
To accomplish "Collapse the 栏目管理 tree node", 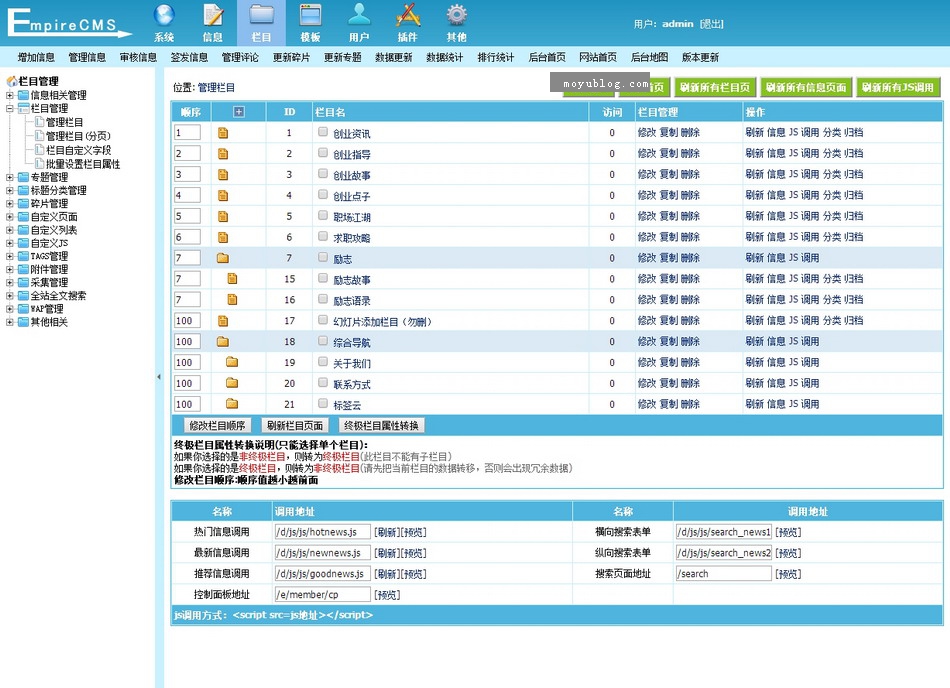I will [x=10, y=109].
